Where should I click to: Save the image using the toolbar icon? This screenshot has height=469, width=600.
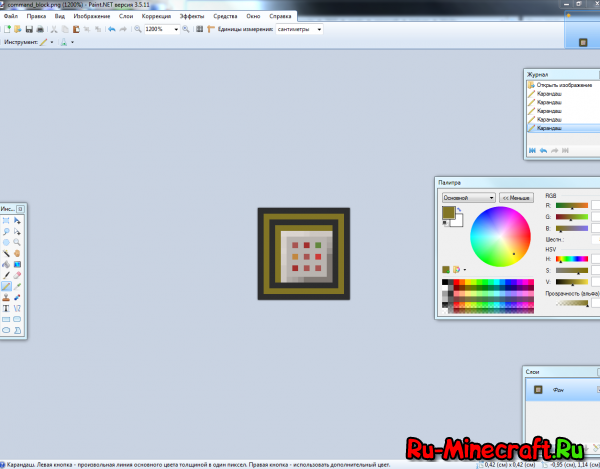coord(29,29)
